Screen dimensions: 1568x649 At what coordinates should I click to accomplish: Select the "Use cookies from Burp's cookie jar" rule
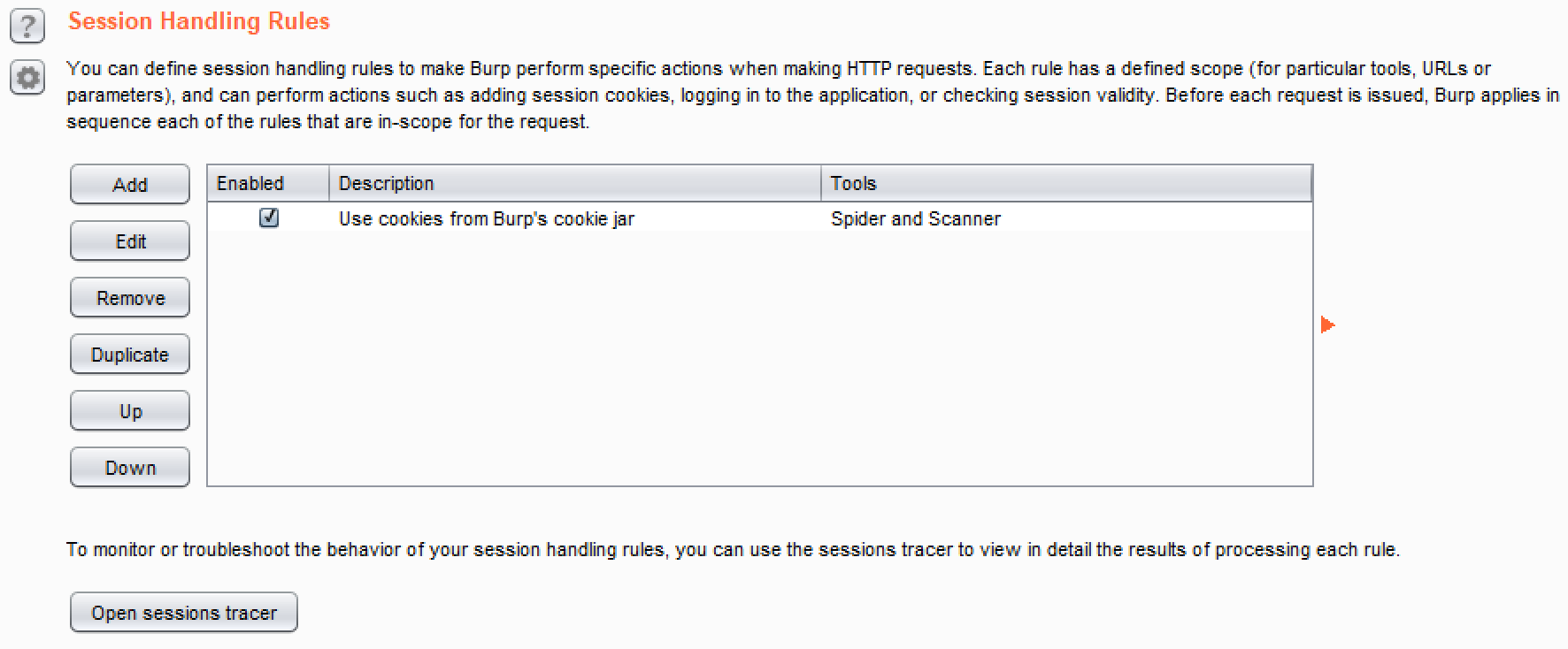(x=487, y=218)
